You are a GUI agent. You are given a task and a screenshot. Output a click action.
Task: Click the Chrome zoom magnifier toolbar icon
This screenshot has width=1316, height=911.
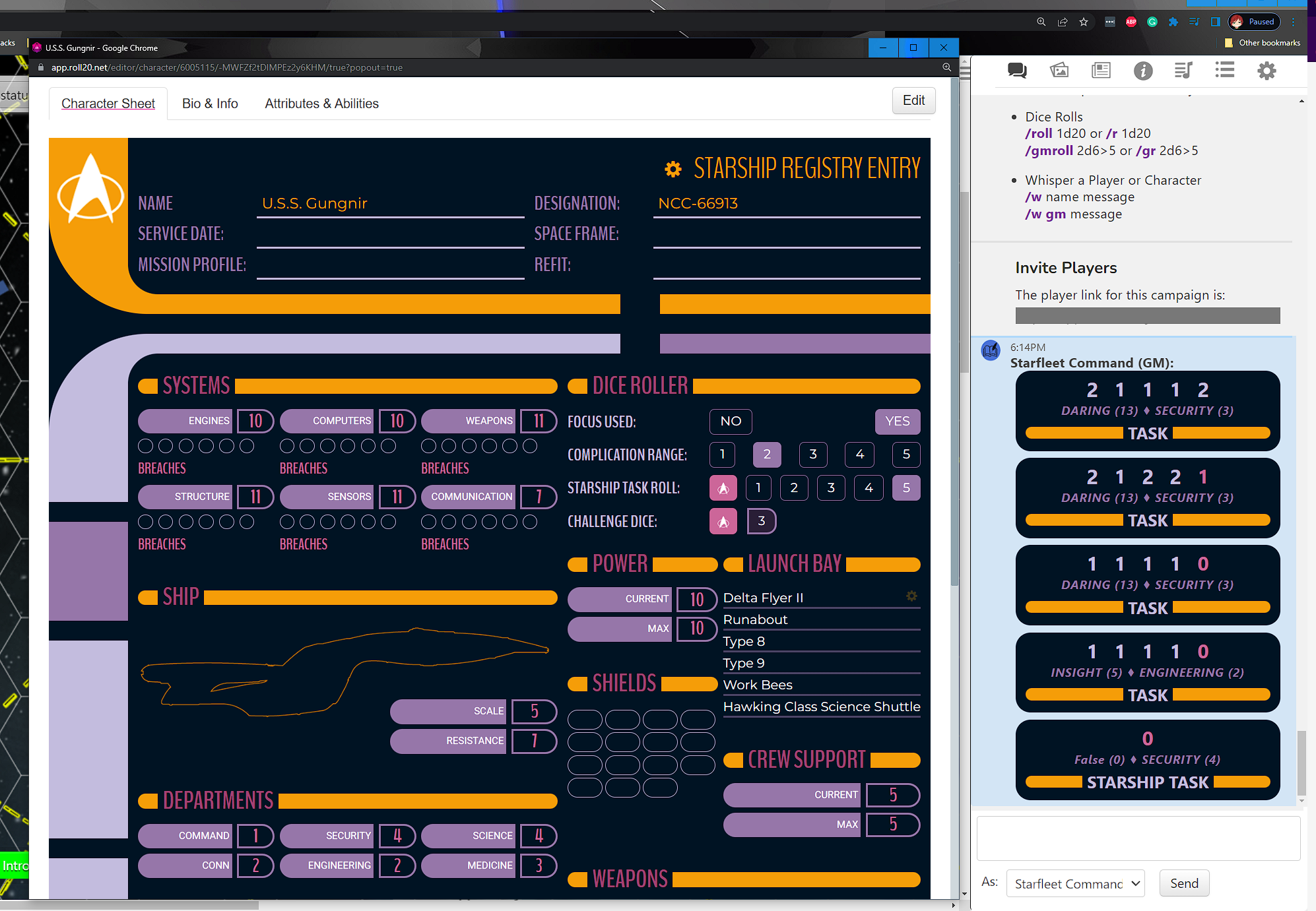[x=1041, y=22]
